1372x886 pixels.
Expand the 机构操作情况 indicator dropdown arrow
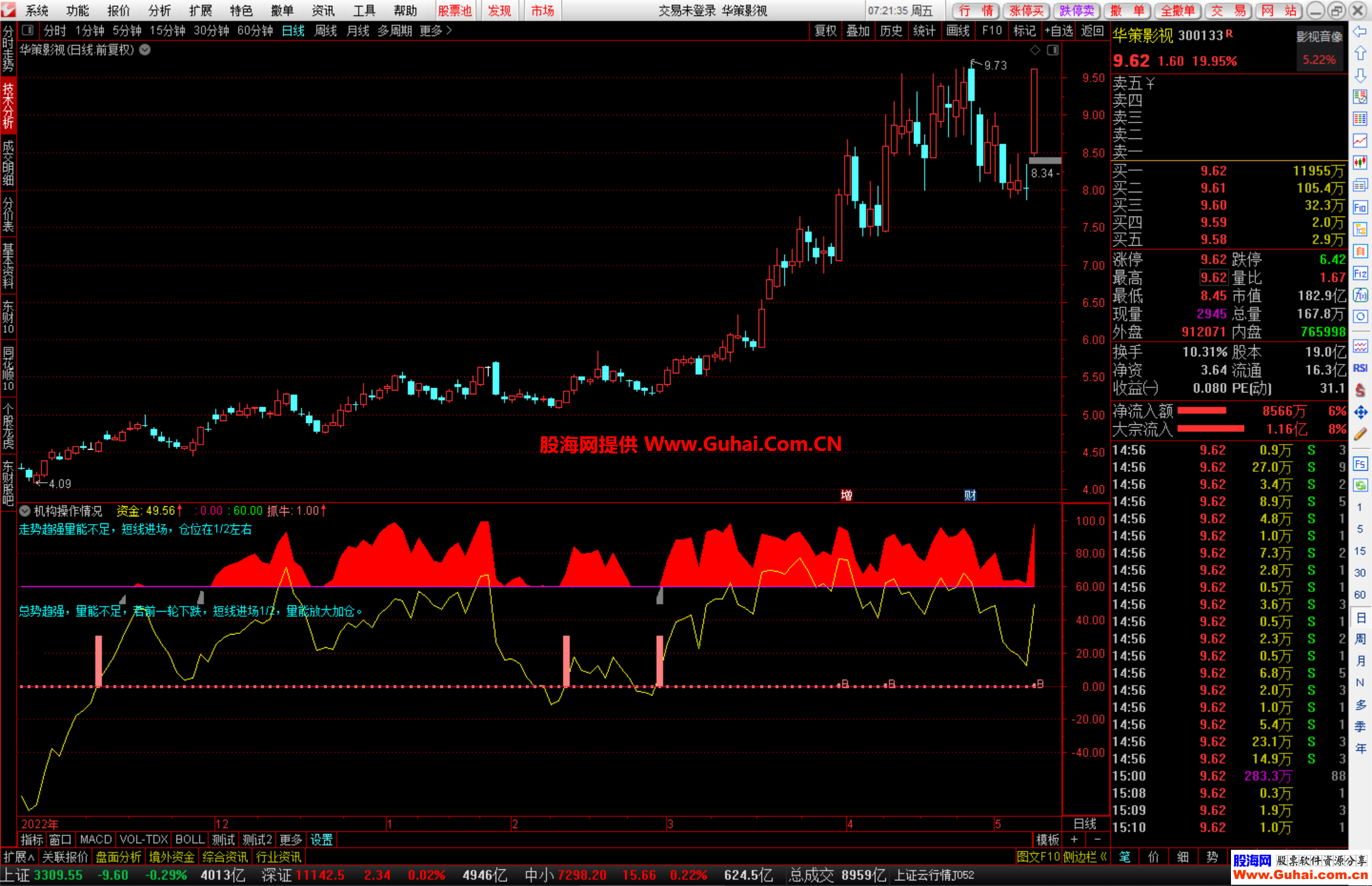25,511
